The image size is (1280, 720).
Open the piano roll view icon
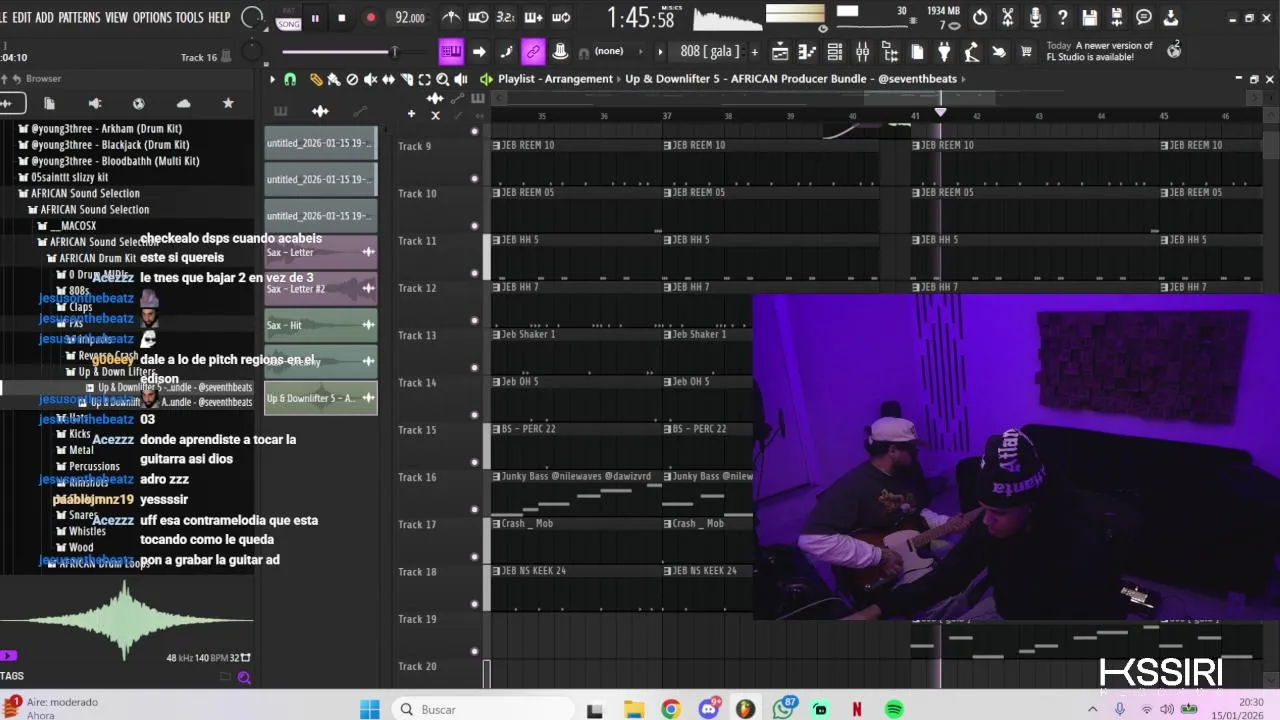[x=808, y=52]
